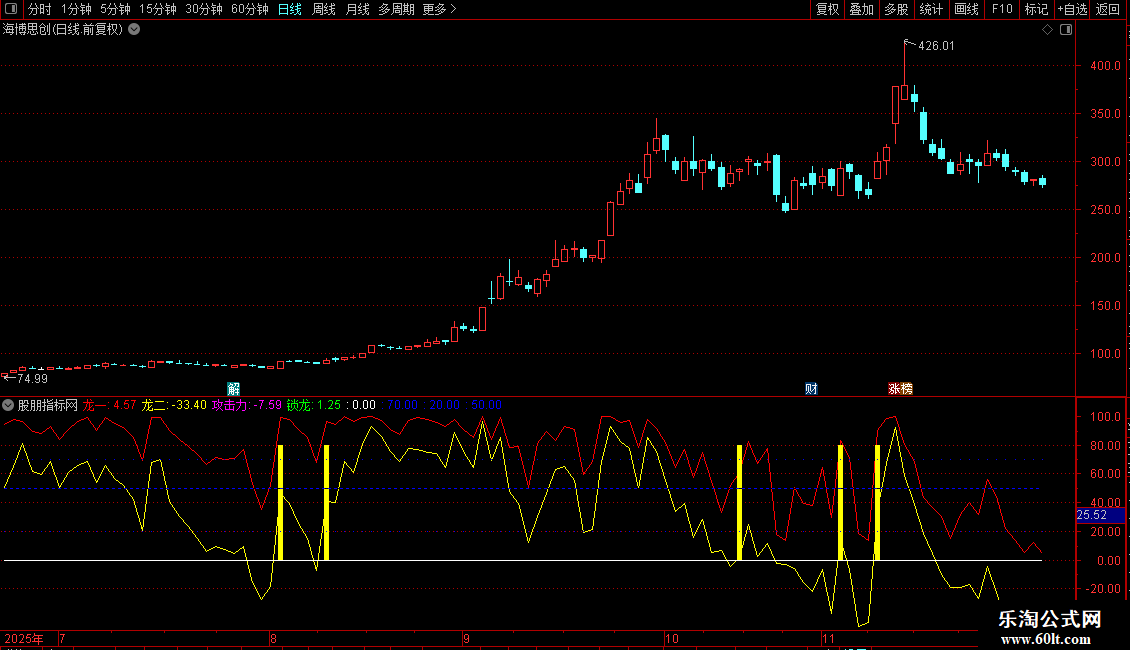Screen dimensions: 1130x650
Task: Click the 25.52 axis value tag
Action: (x=1100, y=515)
